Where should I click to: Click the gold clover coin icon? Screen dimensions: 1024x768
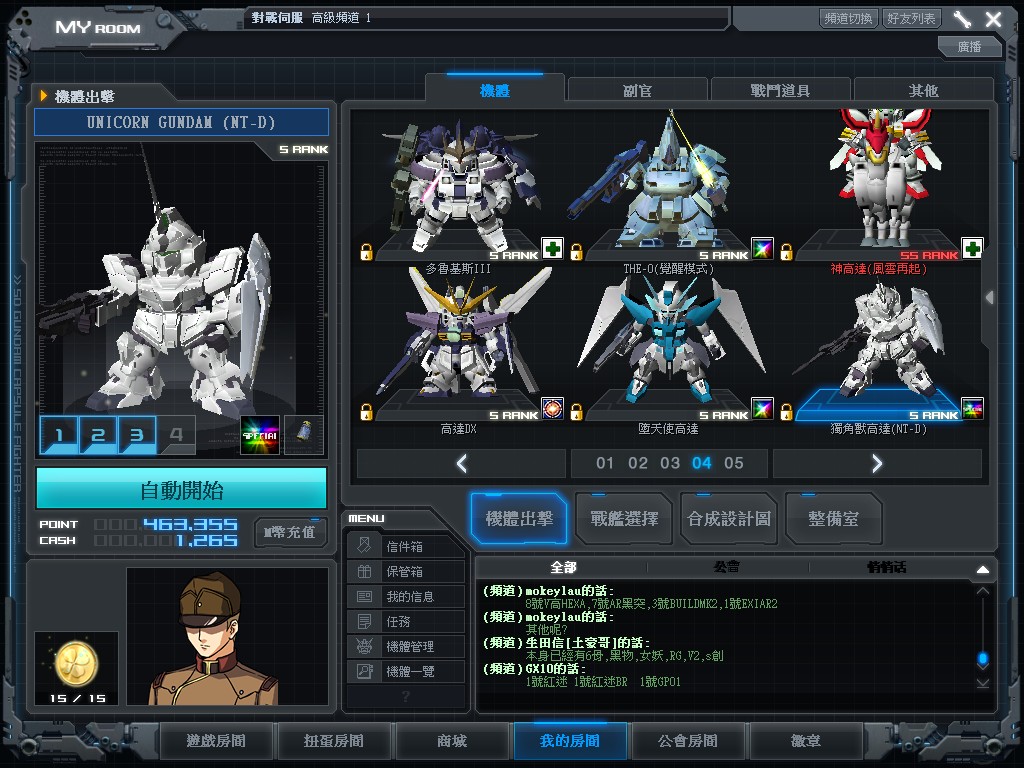pos(76,664)
